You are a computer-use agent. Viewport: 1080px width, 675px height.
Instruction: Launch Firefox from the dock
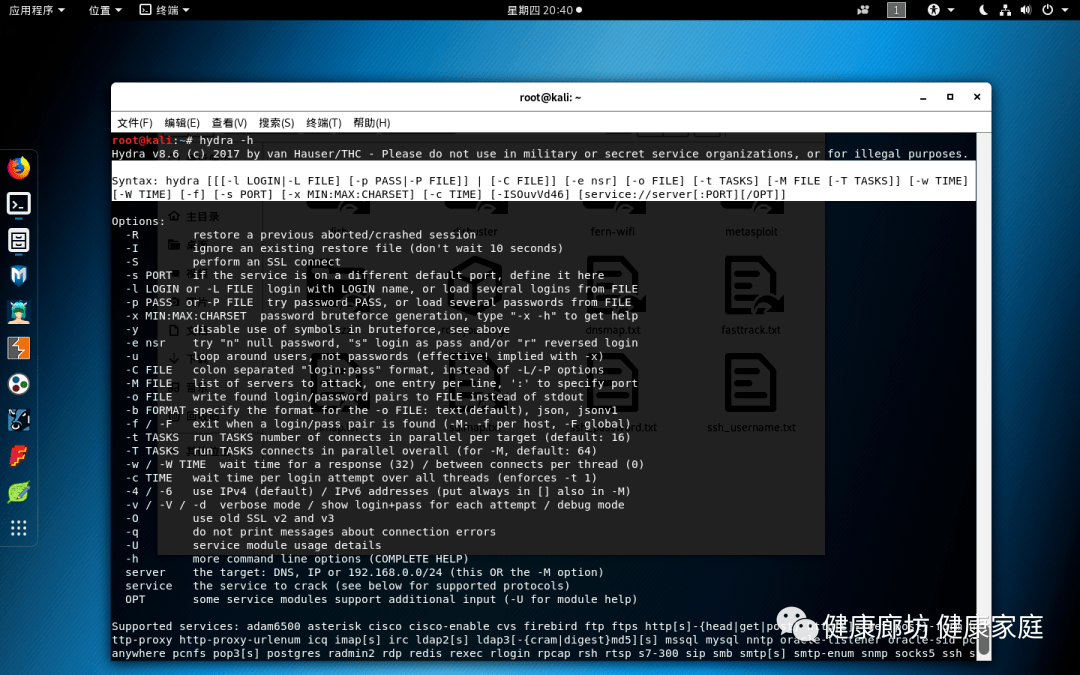[19, 167]
